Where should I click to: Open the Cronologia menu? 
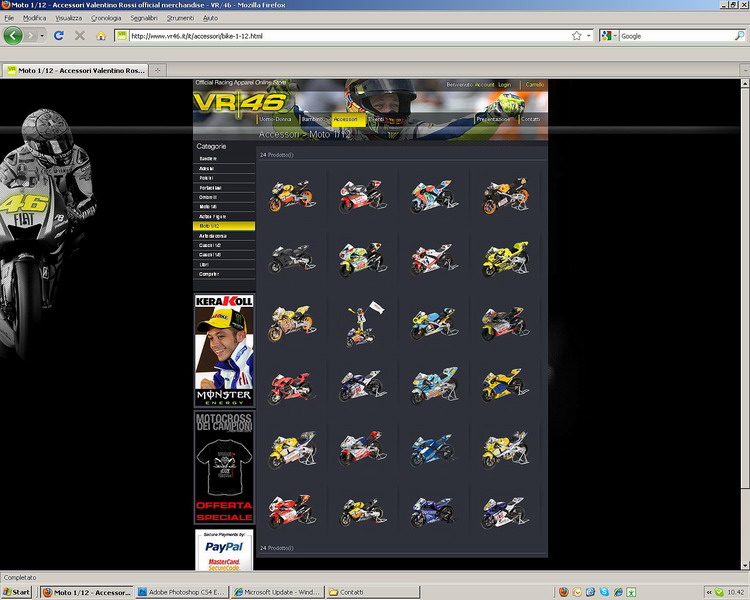coord(106,18)
